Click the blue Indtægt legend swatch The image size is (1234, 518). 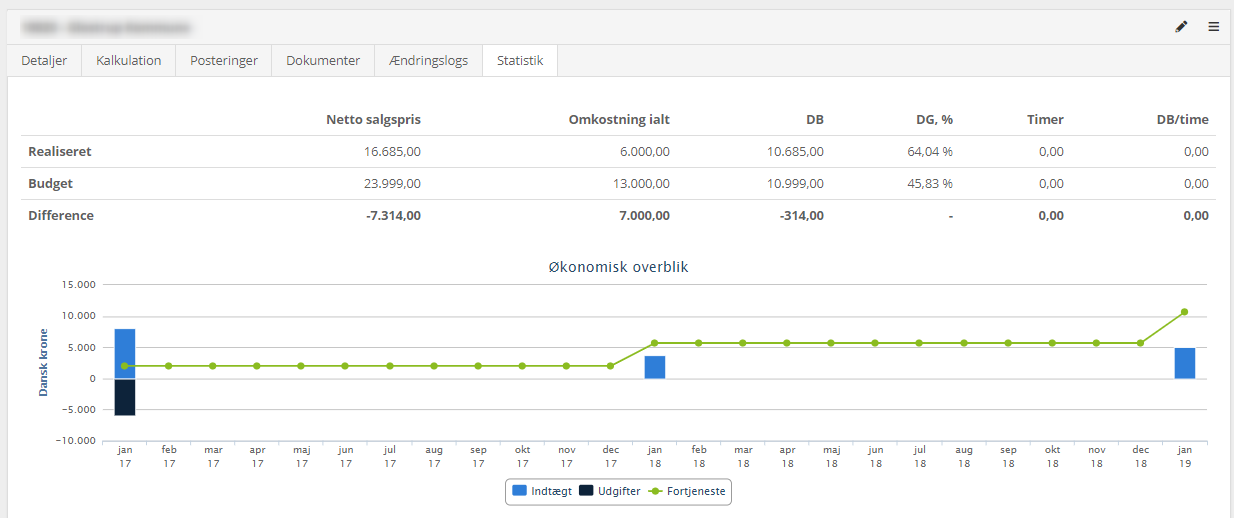tap(520, 490)
